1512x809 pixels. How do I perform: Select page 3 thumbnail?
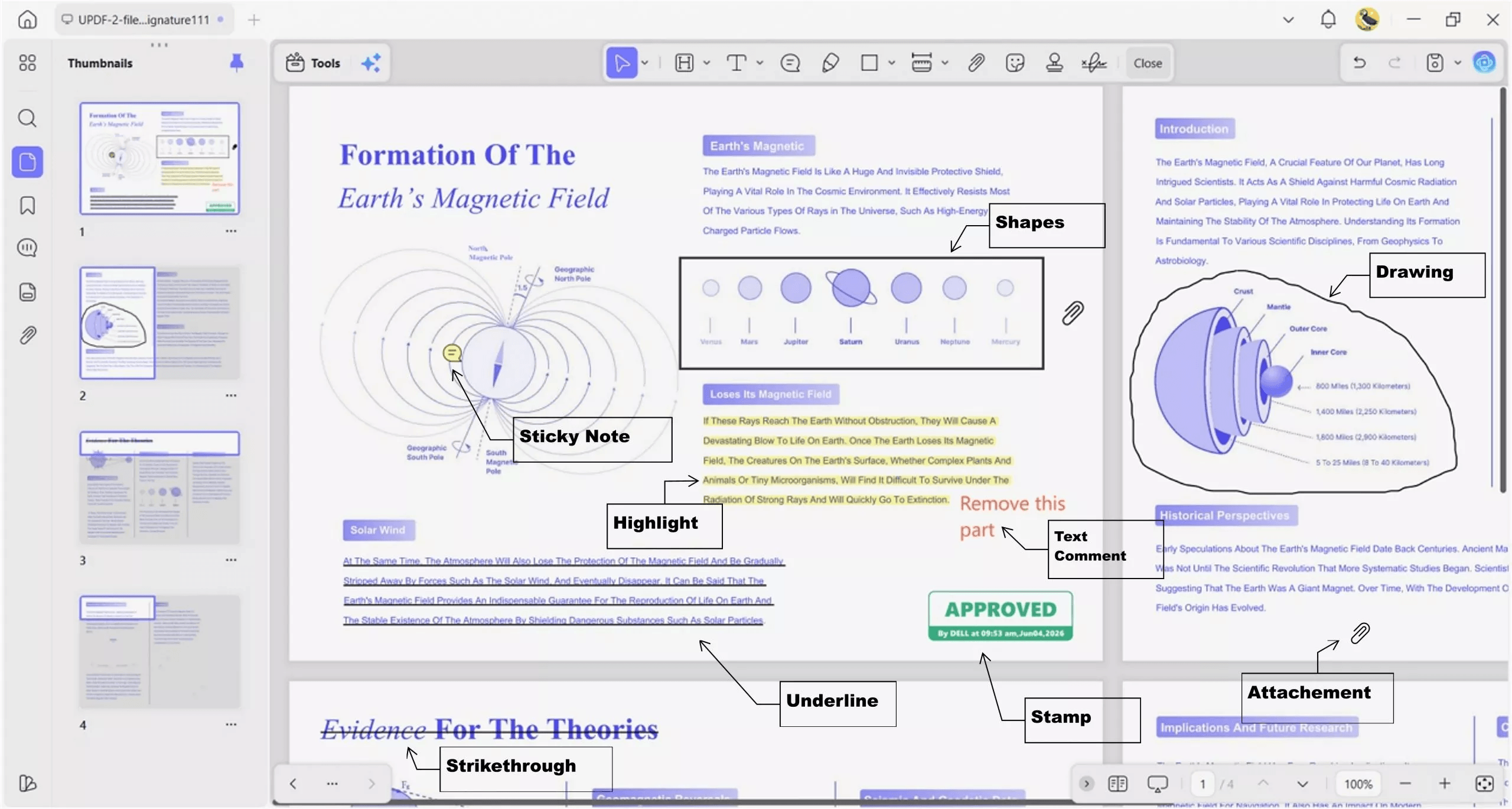[159, 488]
